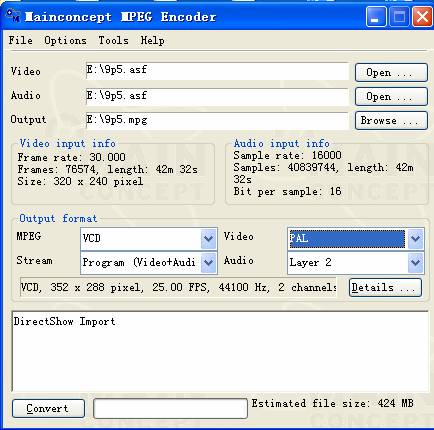Browse for the Output file location

[391, 120]
